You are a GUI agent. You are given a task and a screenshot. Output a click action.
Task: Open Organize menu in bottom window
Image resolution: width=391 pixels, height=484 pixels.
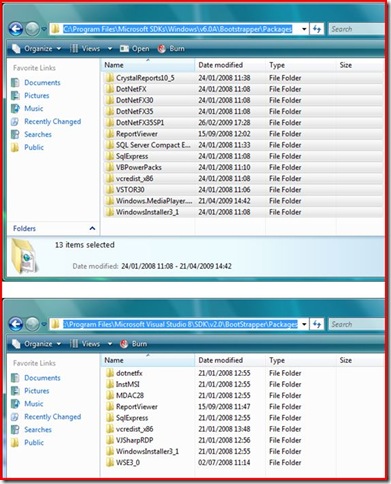tap(36, 344)
